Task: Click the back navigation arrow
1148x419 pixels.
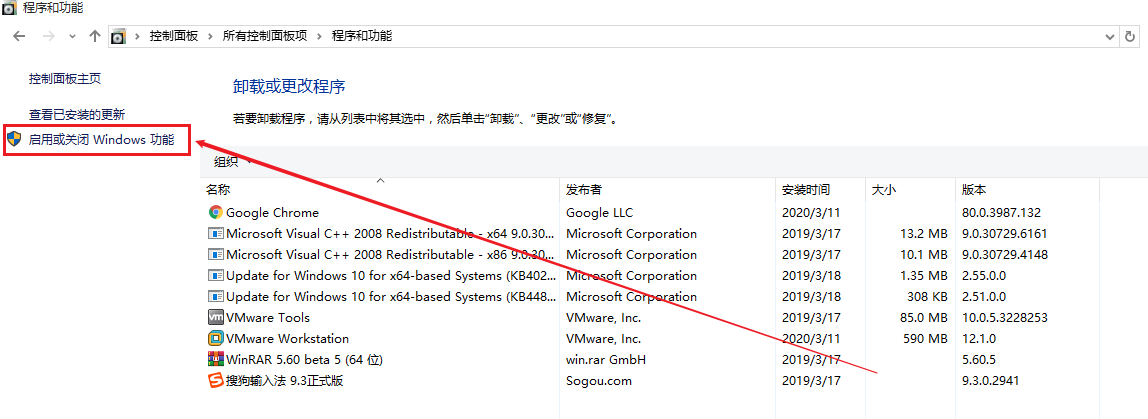Action: (19, 36)
